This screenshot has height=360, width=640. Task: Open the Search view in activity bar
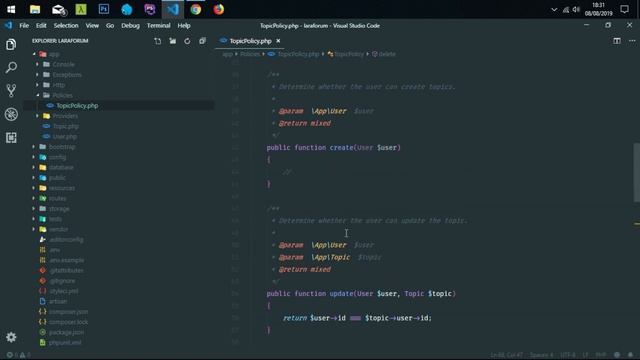coord(11,67)
